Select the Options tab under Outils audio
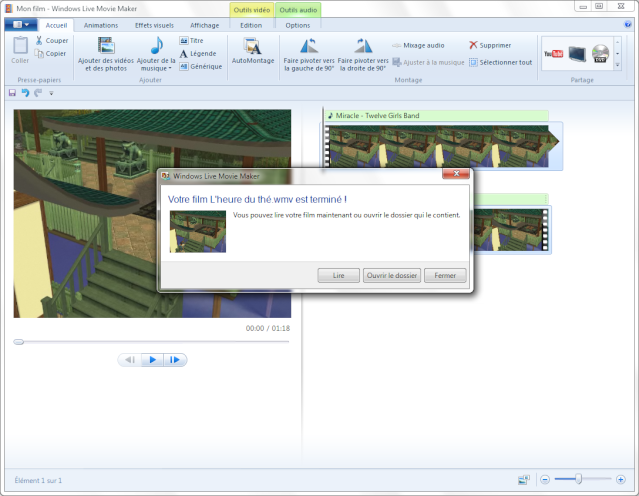 [297, 25]
